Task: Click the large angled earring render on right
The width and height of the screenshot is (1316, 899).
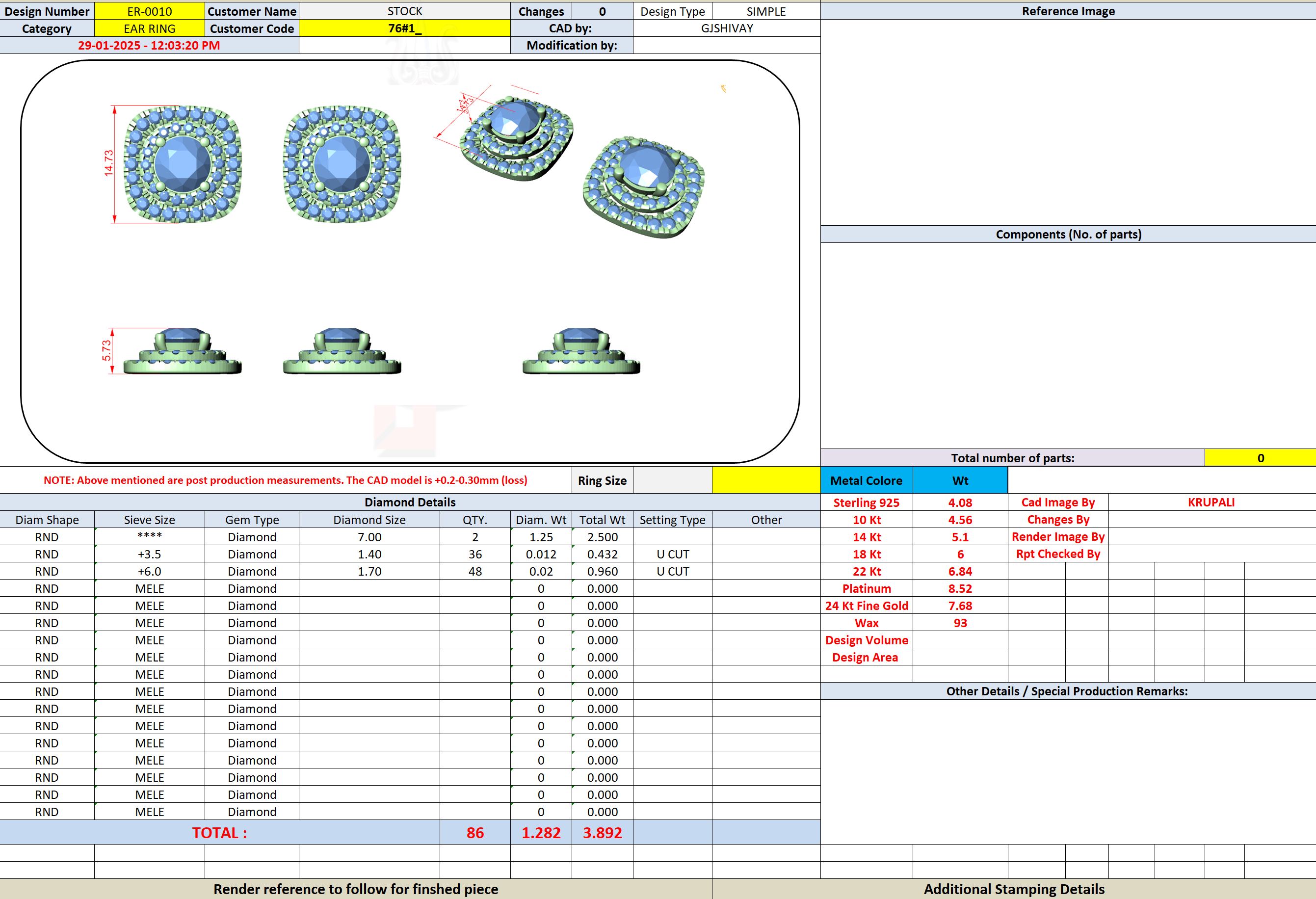Action: (644, 187)
